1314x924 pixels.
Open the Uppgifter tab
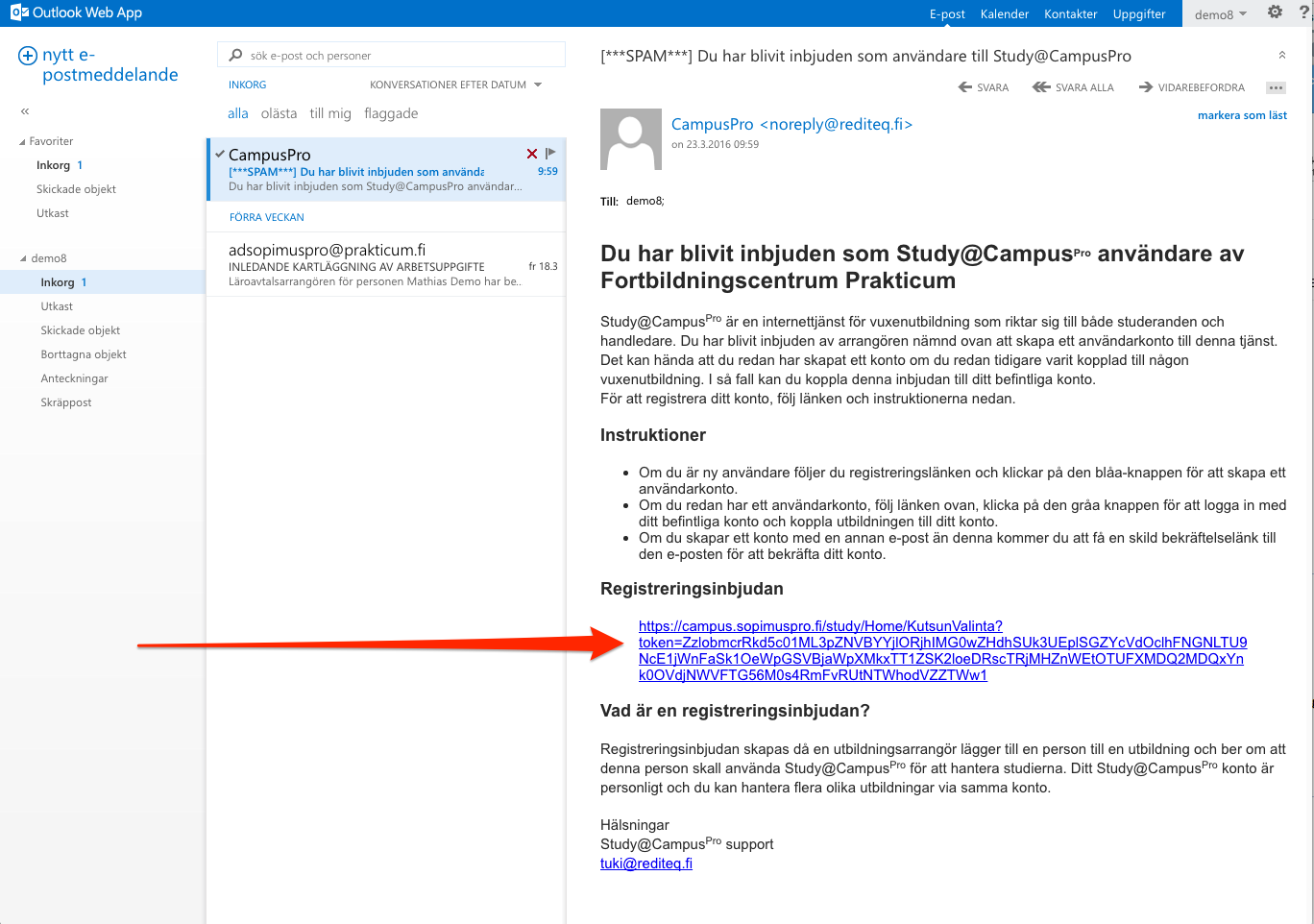pyautogui.click(x=1139, y=14)
